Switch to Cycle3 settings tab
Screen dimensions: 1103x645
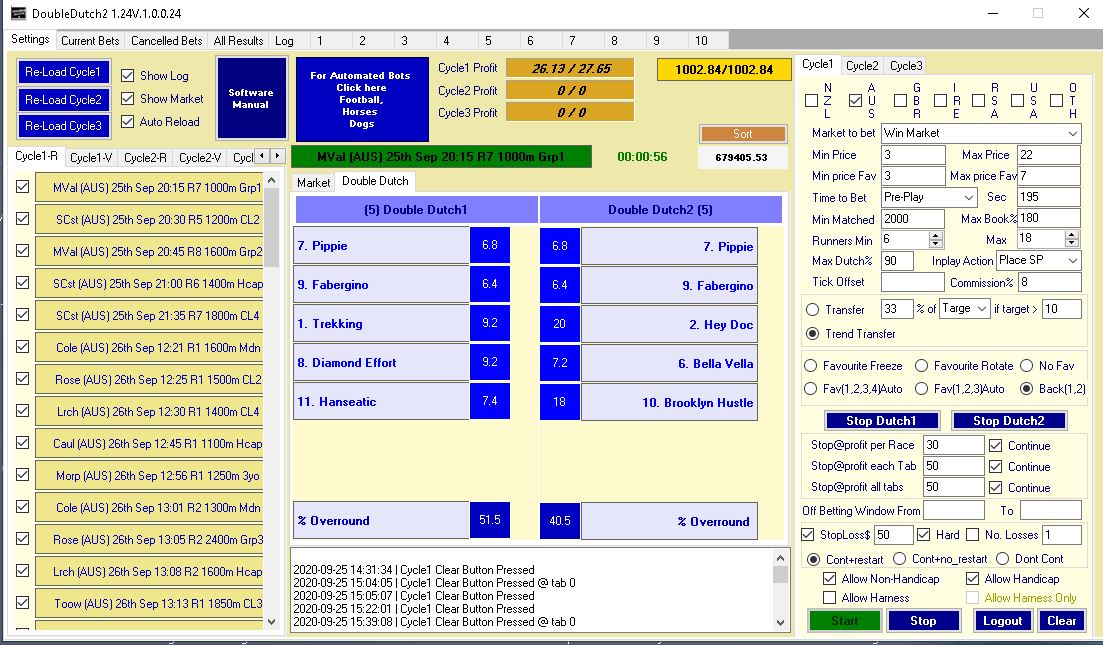(x=906, y=65)
